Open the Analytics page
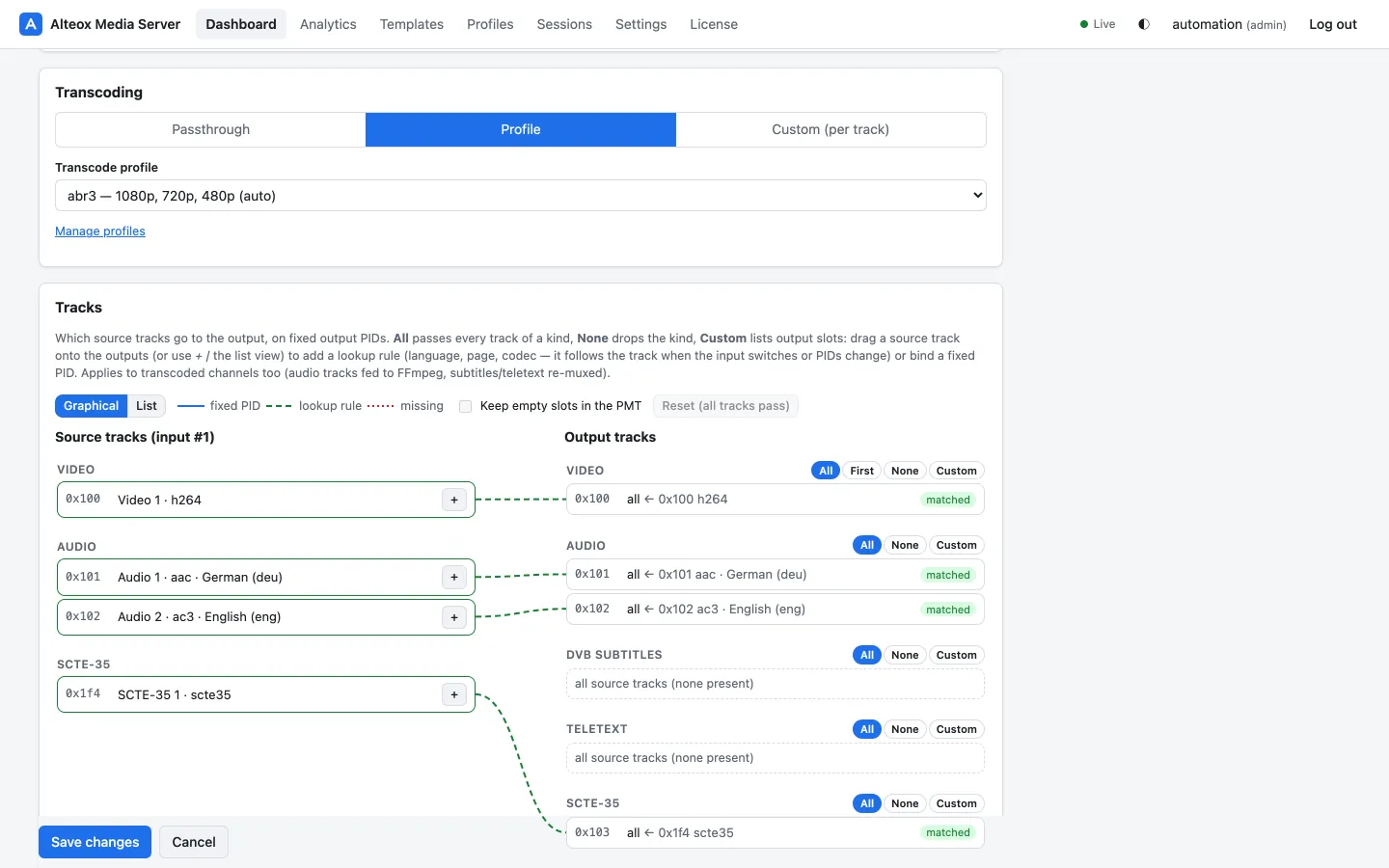The height and width of the screenshot is (868, 1389). coord(328,24)
